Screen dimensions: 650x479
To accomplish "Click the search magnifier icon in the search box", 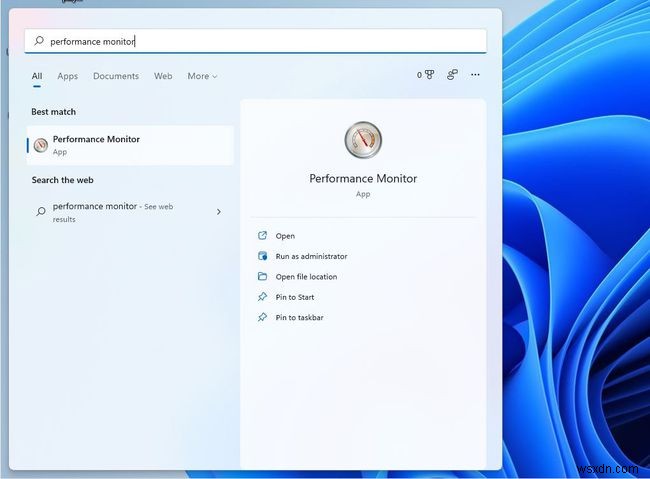I will pos(39,41).
